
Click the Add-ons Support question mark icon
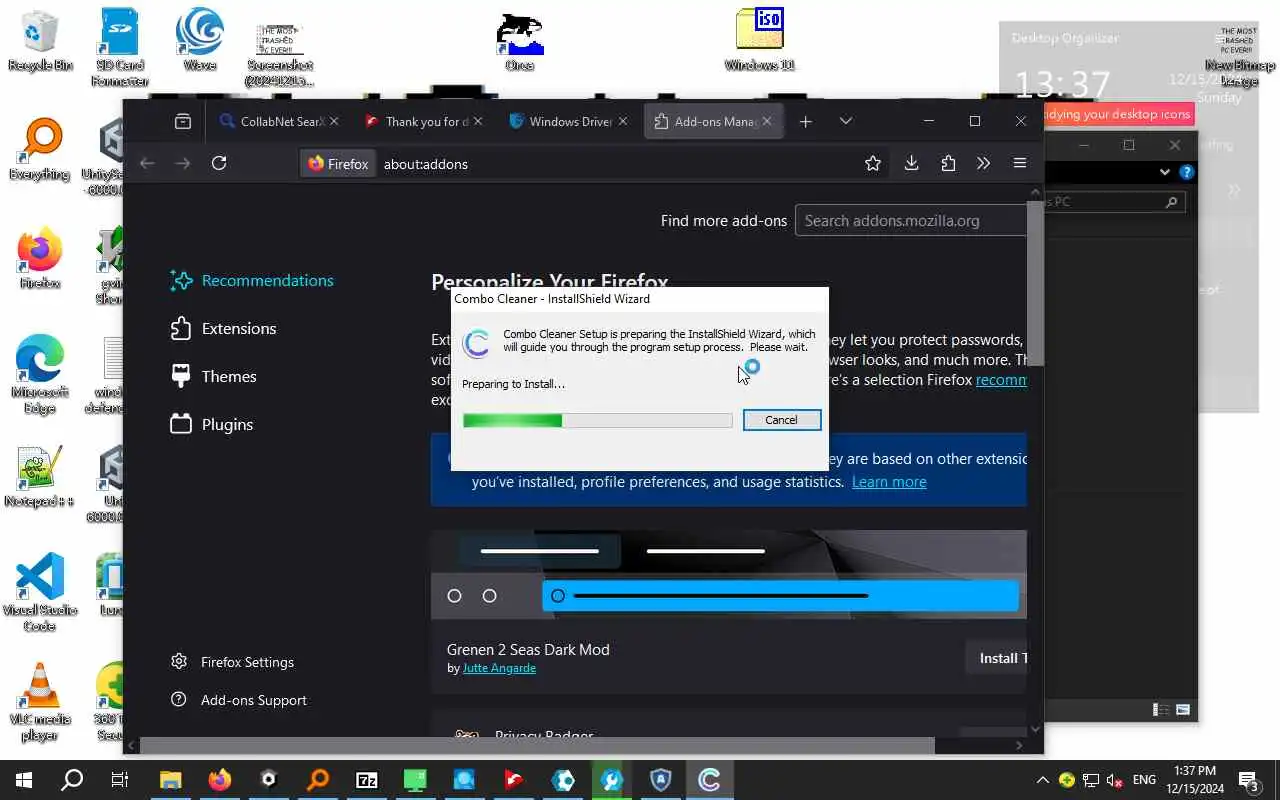tap(179, 699)
